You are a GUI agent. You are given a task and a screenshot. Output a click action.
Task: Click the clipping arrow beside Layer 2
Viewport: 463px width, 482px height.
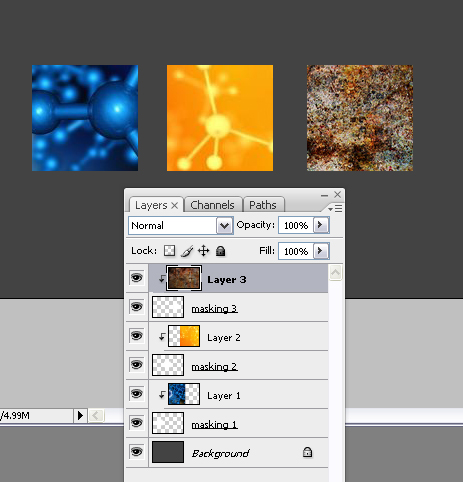point(162,337)
